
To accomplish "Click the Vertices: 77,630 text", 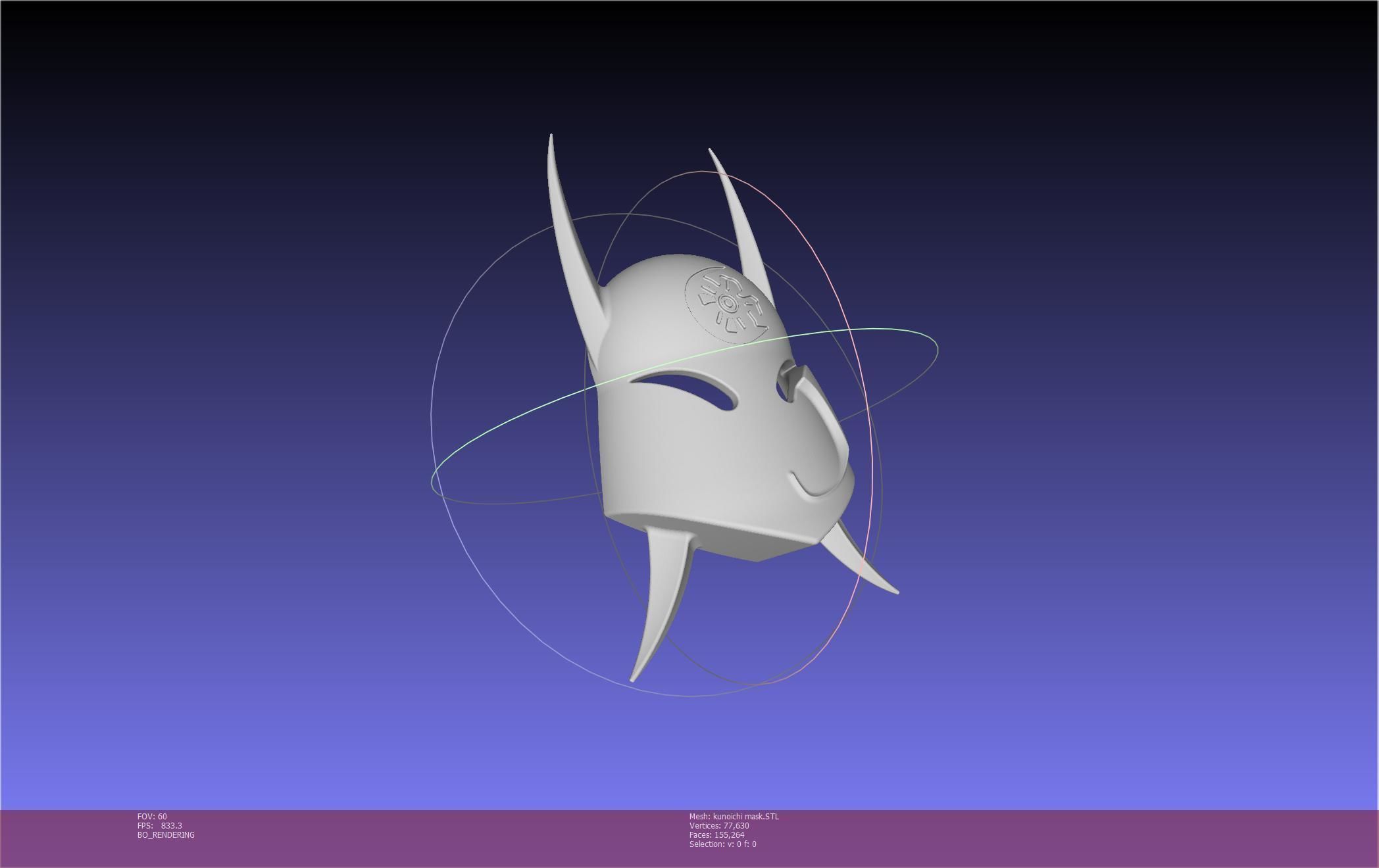I will [719, 826].
